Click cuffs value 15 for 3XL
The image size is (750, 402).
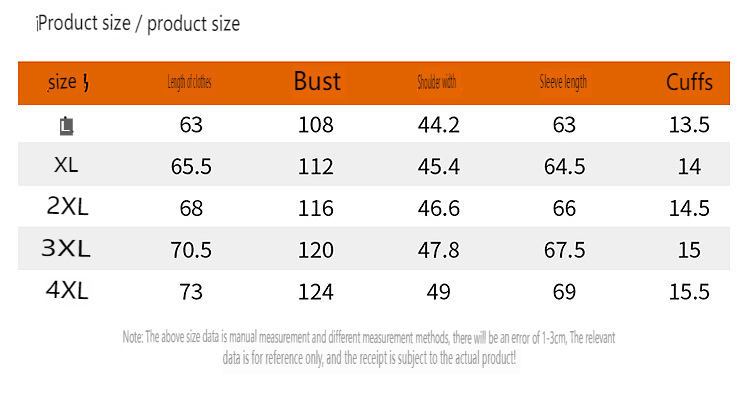689,250
